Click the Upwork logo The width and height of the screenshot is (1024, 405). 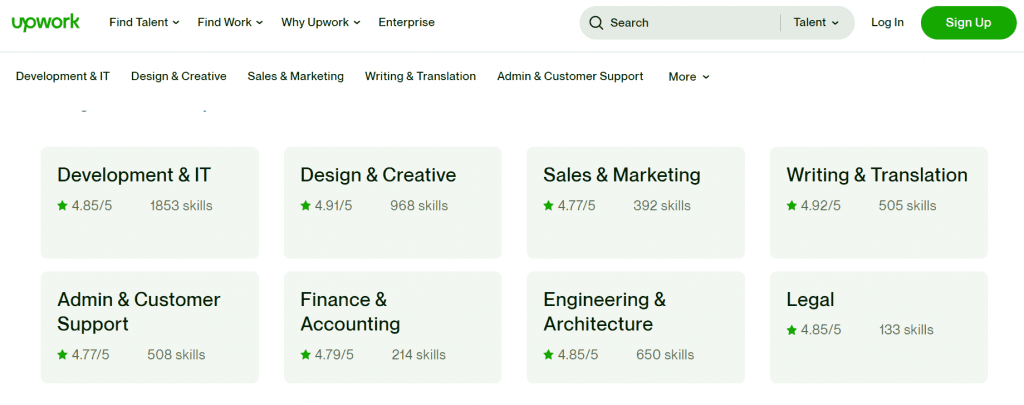click(45, 22)
